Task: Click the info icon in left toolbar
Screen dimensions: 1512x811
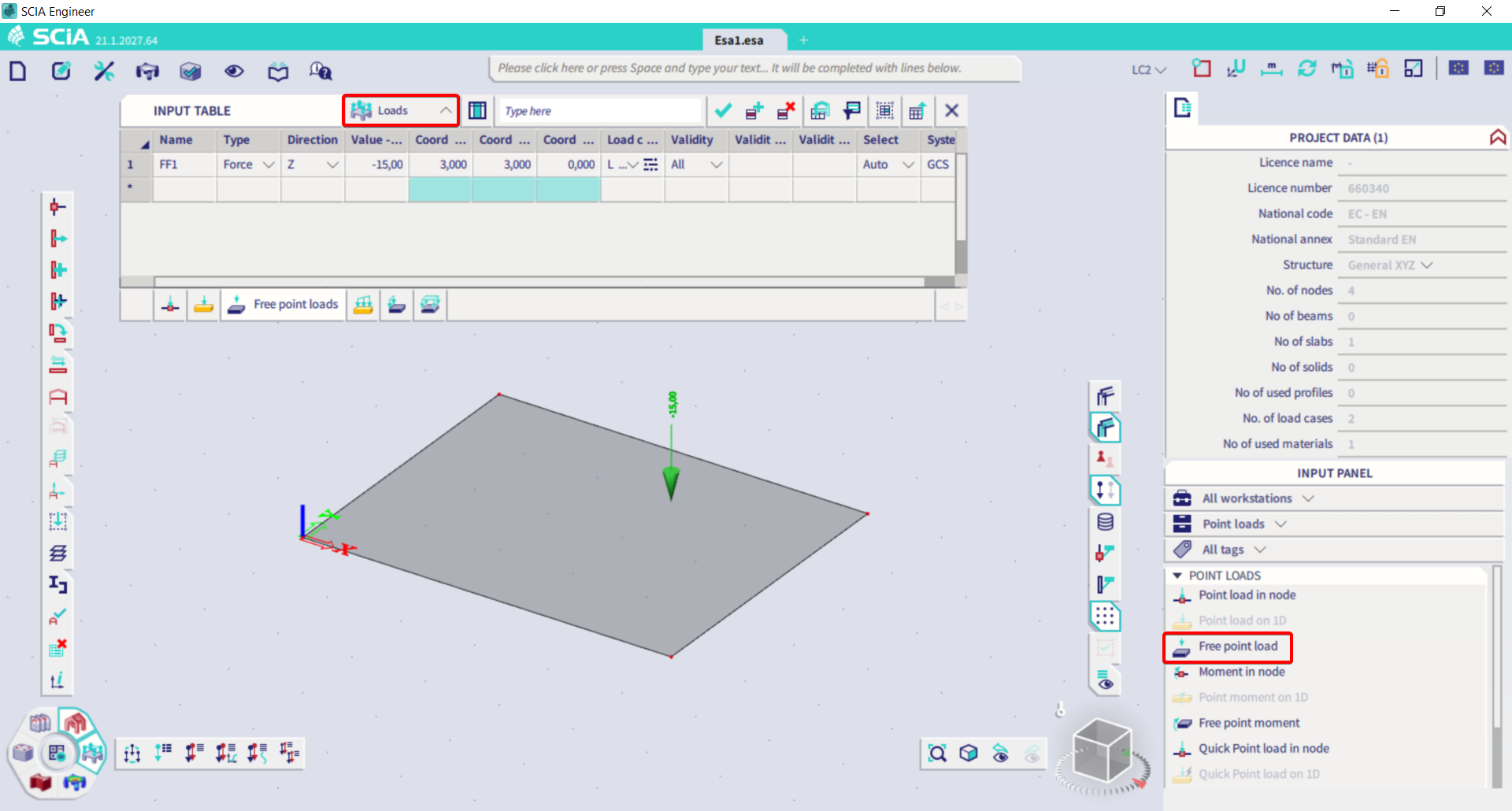Action: coord(57,680)
